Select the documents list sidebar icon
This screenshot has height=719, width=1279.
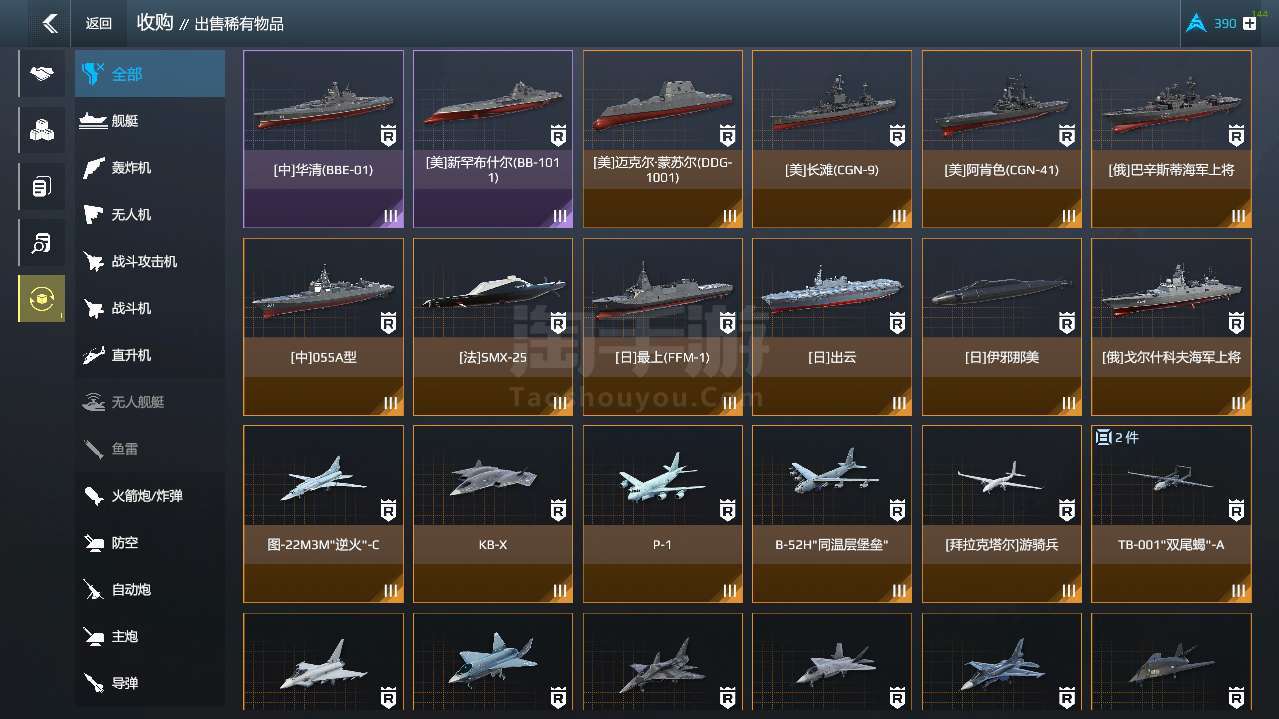(x=42, y=186)
